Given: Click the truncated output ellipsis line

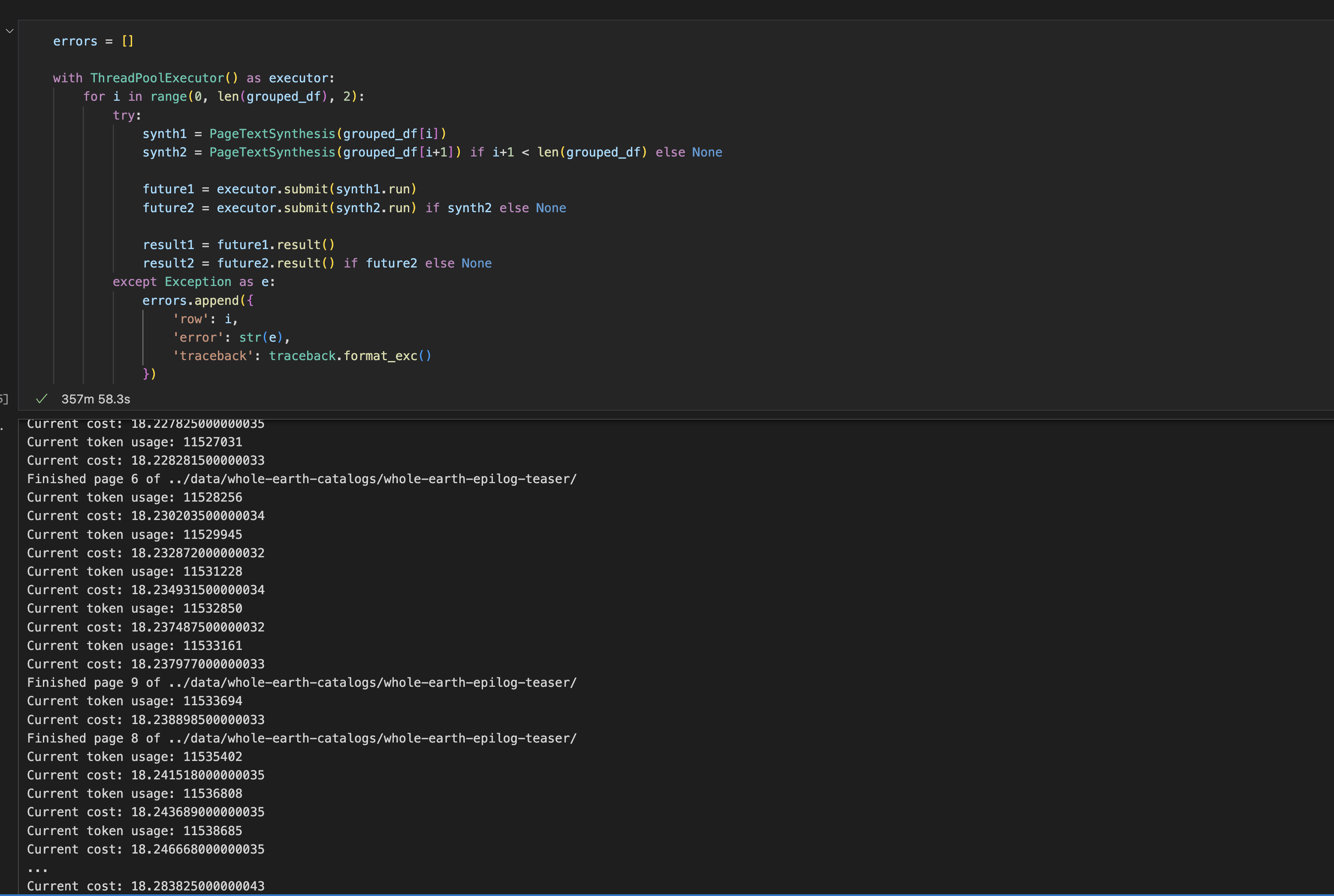Looking at the screenshot, I should coord(38,868).
